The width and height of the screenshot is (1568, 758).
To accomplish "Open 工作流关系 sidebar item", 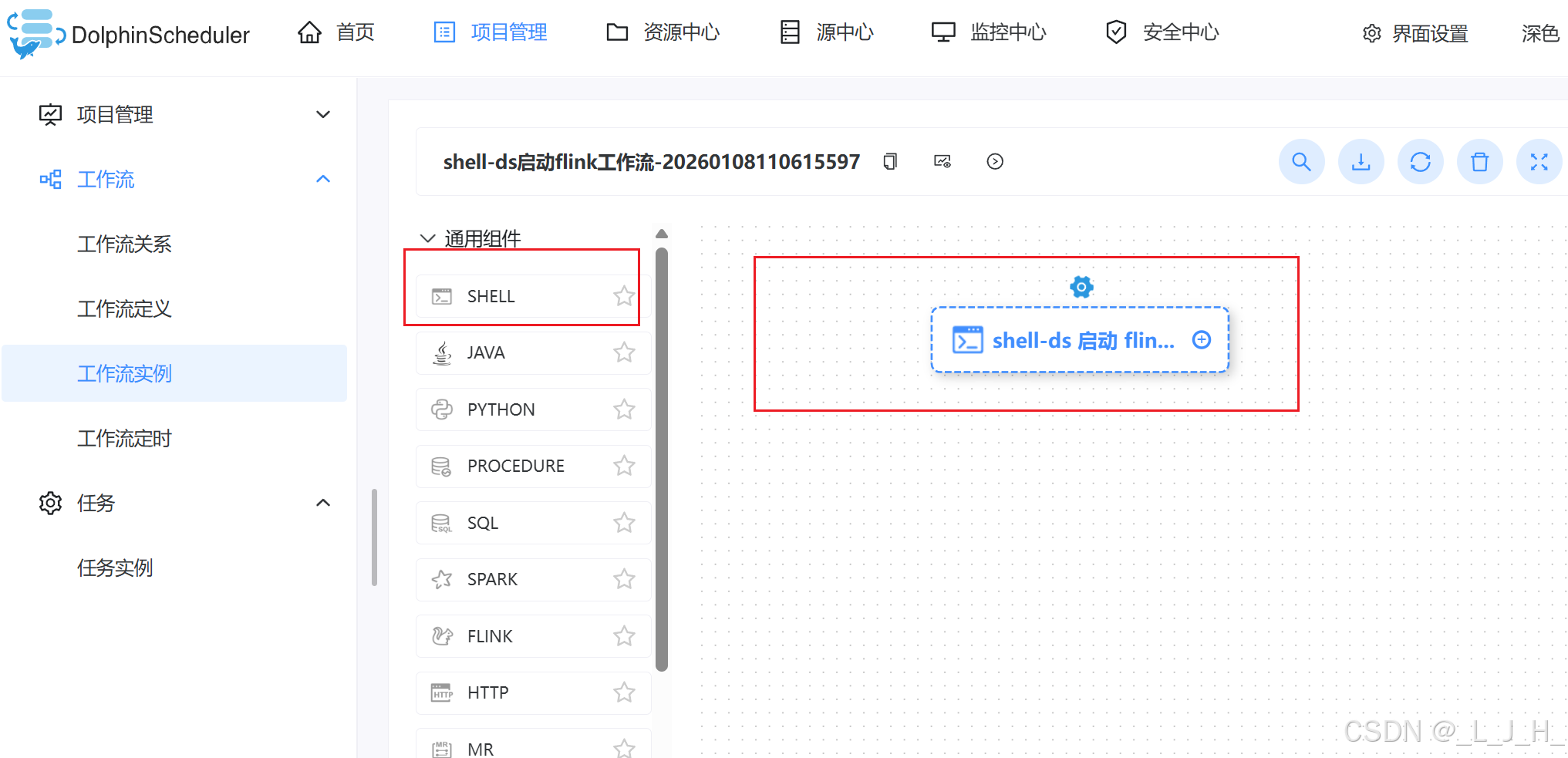I will (124, 244).
